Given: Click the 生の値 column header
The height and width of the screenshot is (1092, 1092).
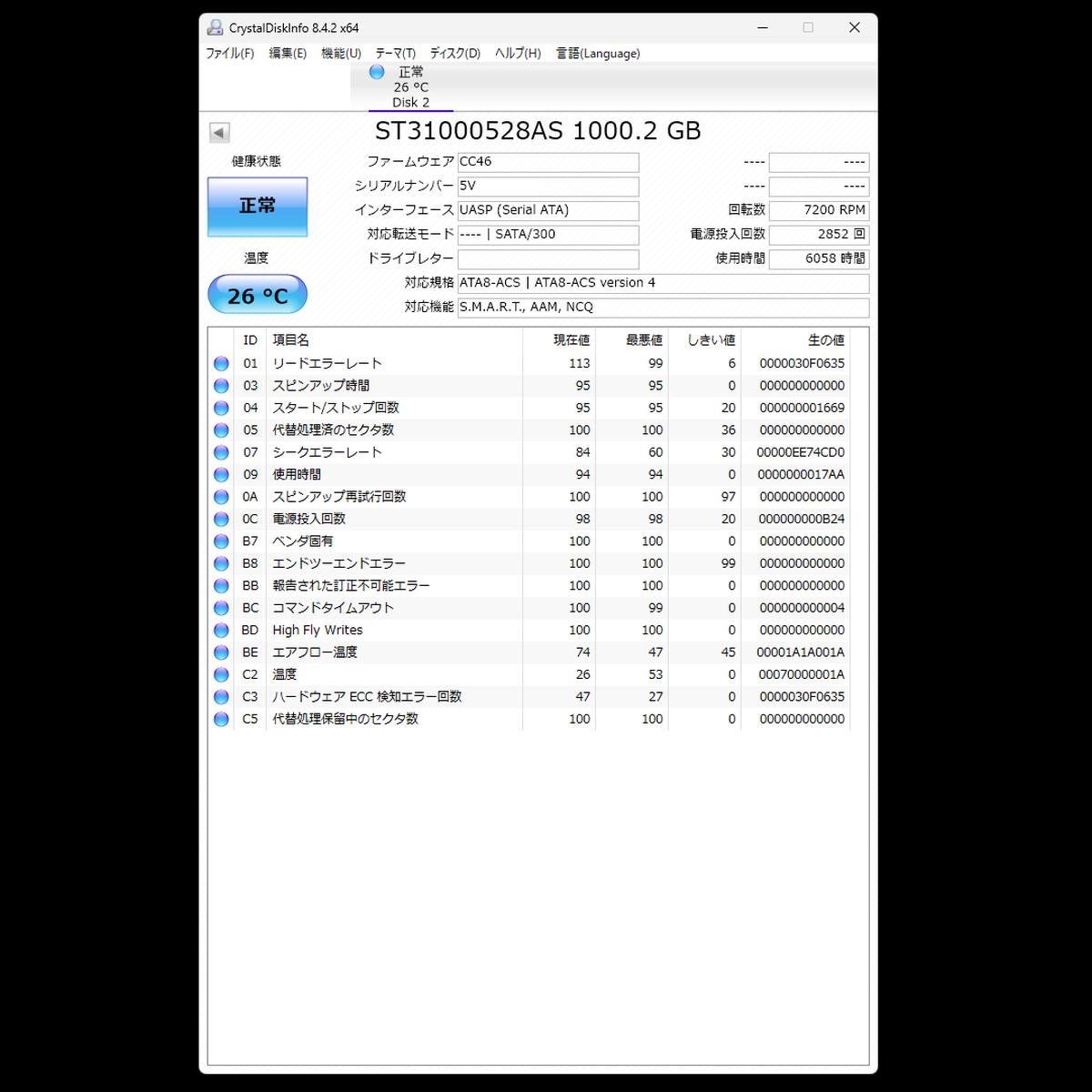Looking at the screenshot, I should tap(825, 340).
